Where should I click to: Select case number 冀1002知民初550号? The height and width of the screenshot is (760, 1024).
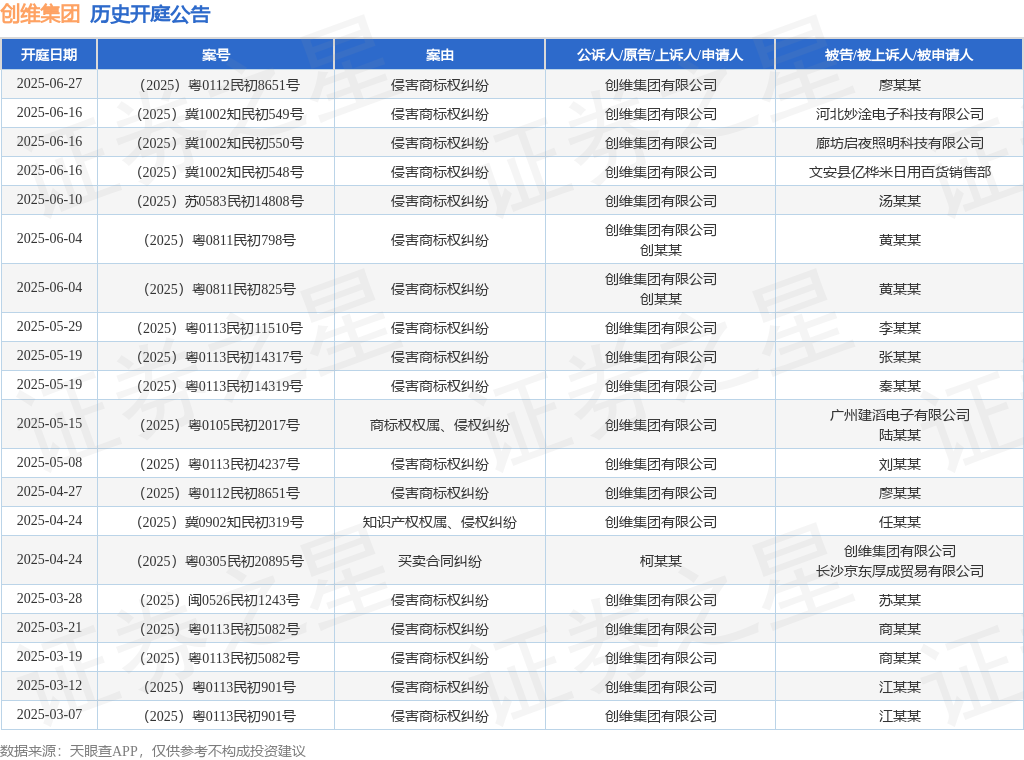click(x=220, y=143)
